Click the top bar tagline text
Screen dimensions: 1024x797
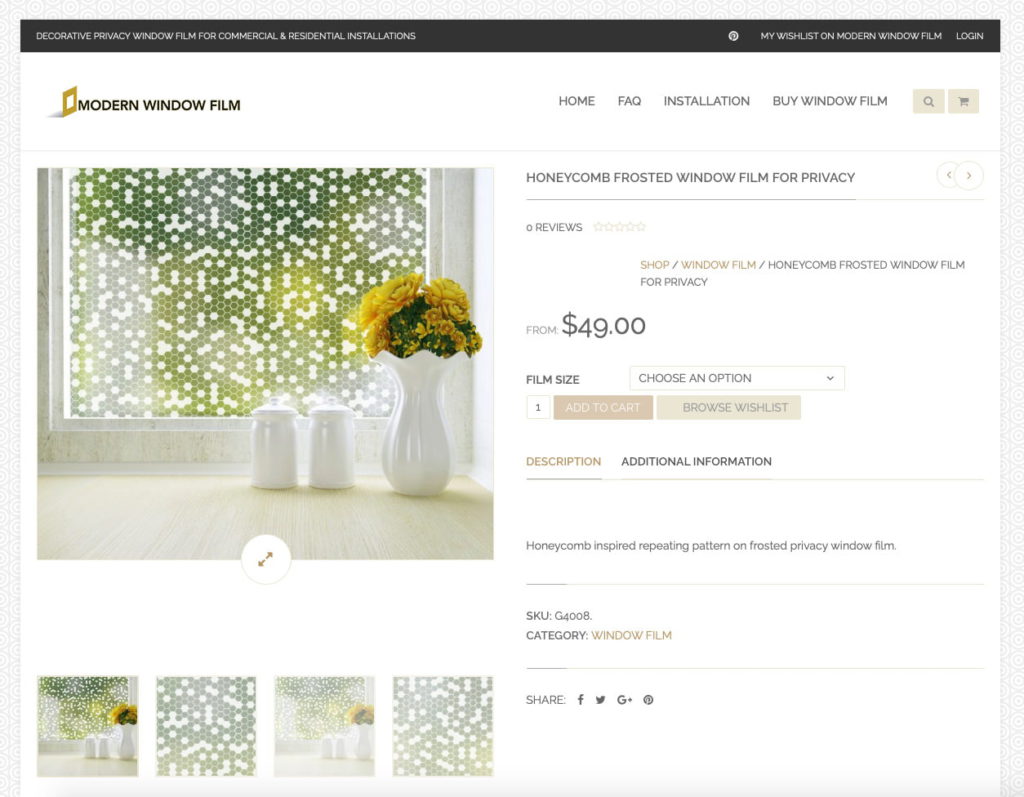click(226, 36)
